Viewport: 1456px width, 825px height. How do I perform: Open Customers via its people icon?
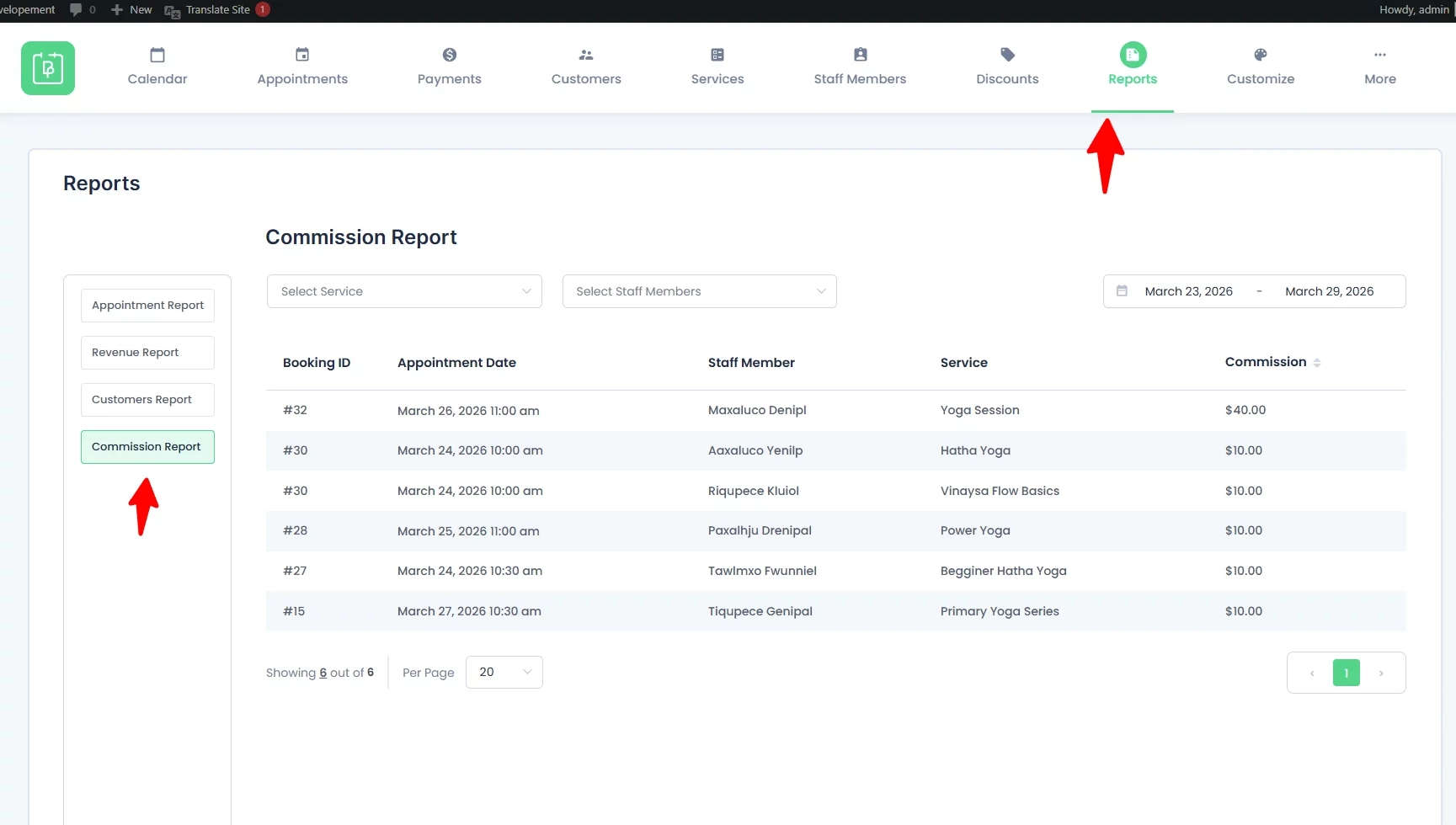pyautogui.click(x=586, y=55)
